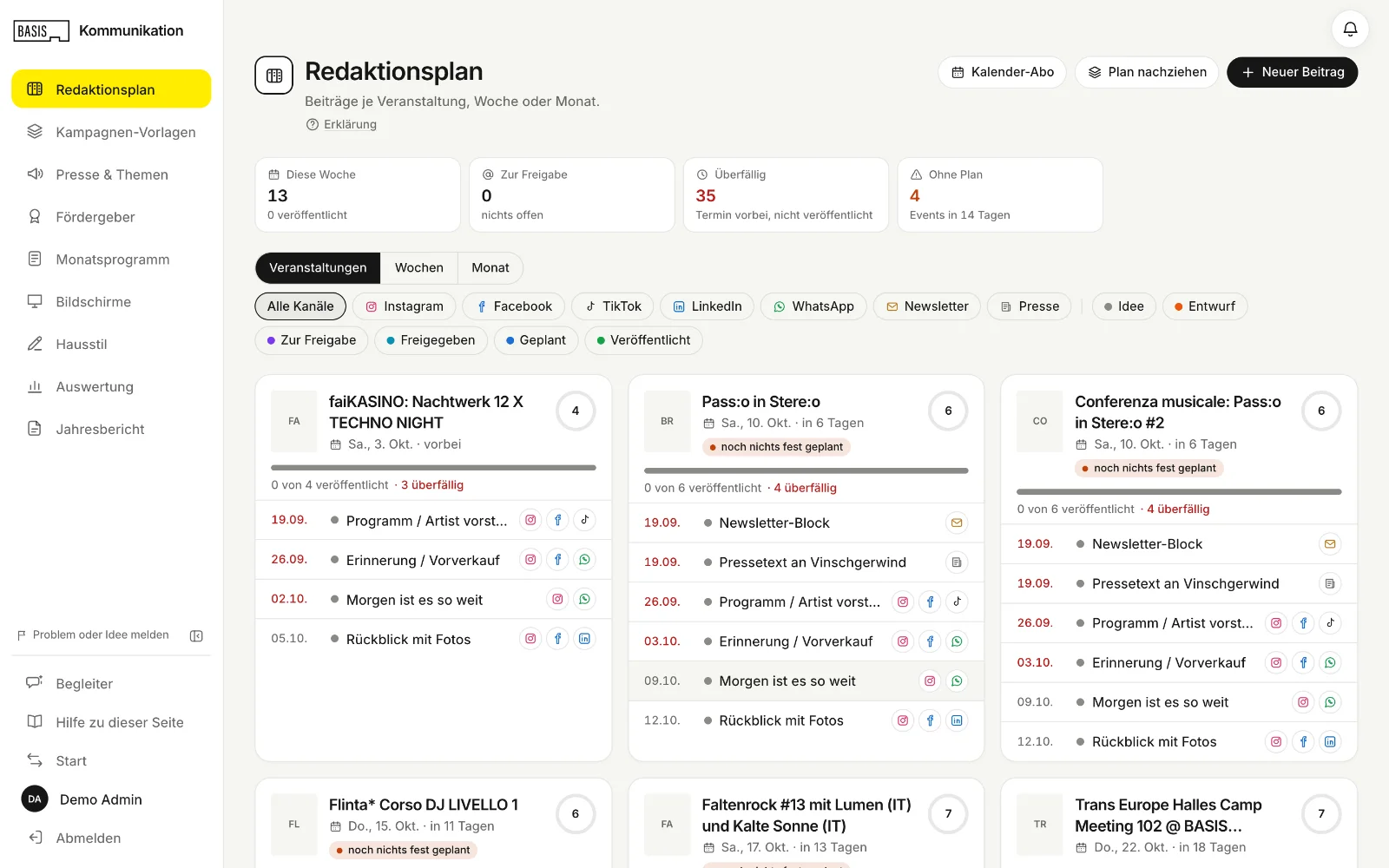Screen dimensions: 1389x868
Task: Click Demo Admin avatar
Action: coord(35,799)
